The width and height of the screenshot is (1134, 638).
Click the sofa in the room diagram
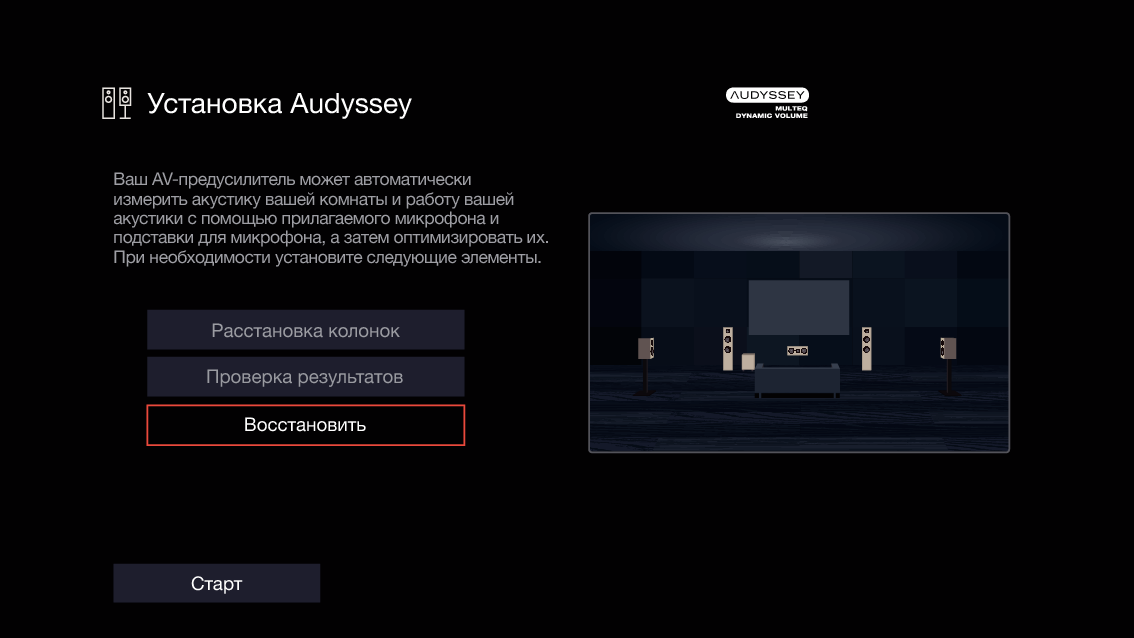(x=798, y=380)
